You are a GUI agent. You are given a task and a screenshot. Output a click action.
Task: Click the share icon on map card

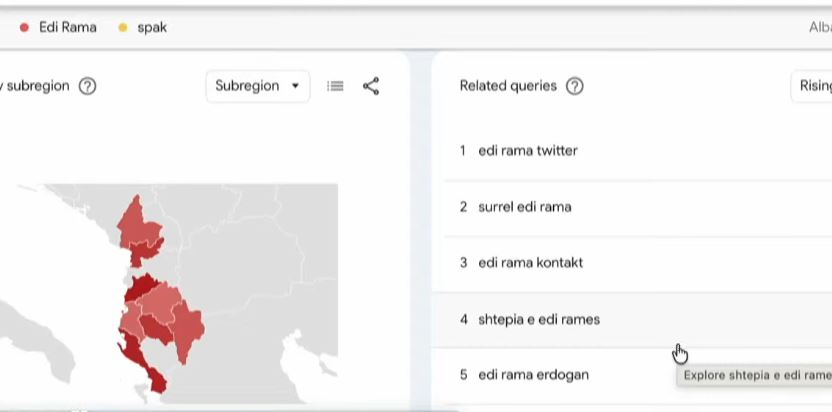tap(371, 86)
